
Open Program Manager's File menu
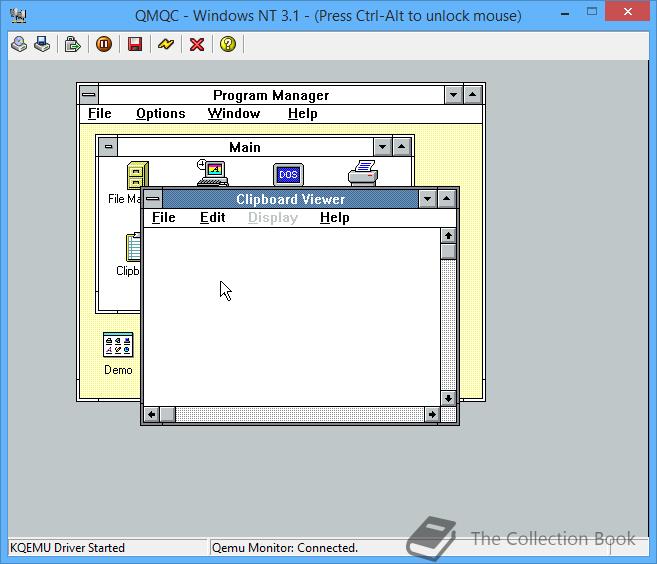(100, 114)
